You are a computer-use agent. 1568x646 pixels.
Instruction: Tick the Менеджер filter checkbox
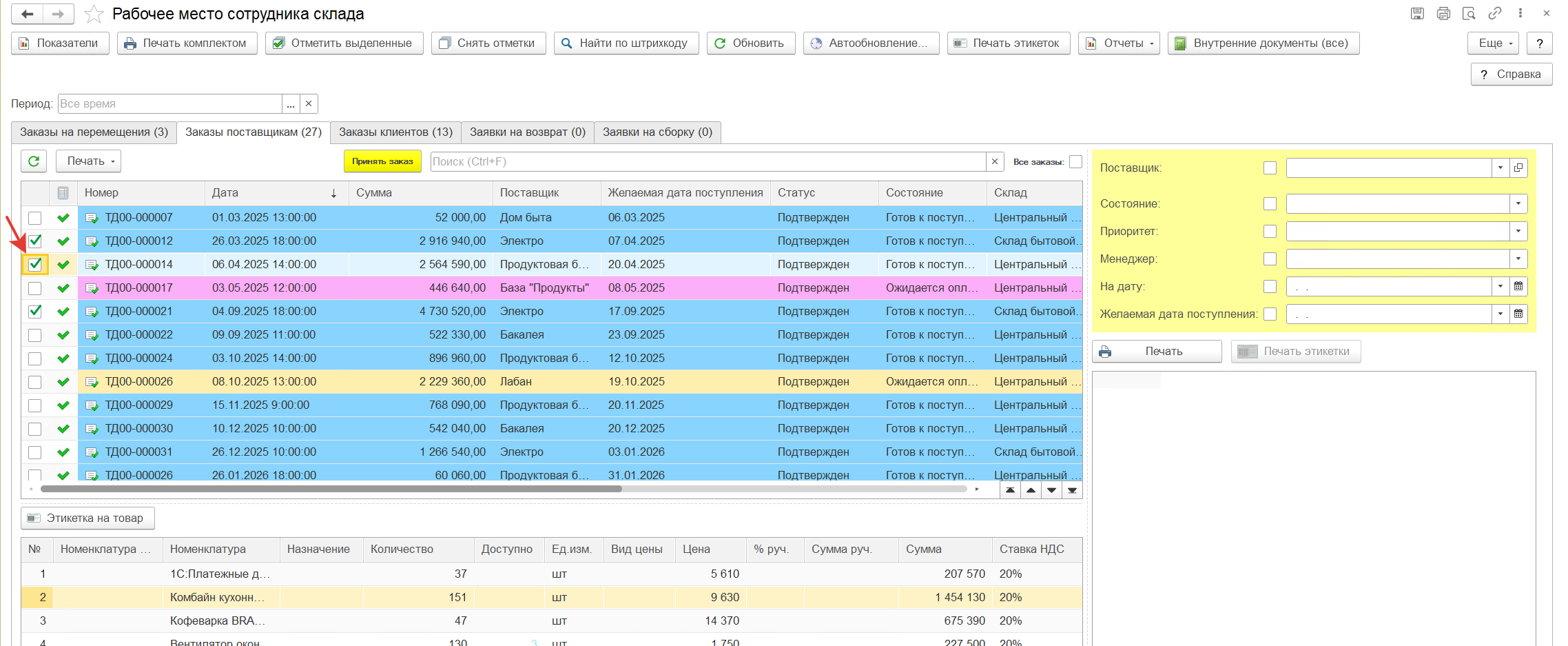(1270, 259)
